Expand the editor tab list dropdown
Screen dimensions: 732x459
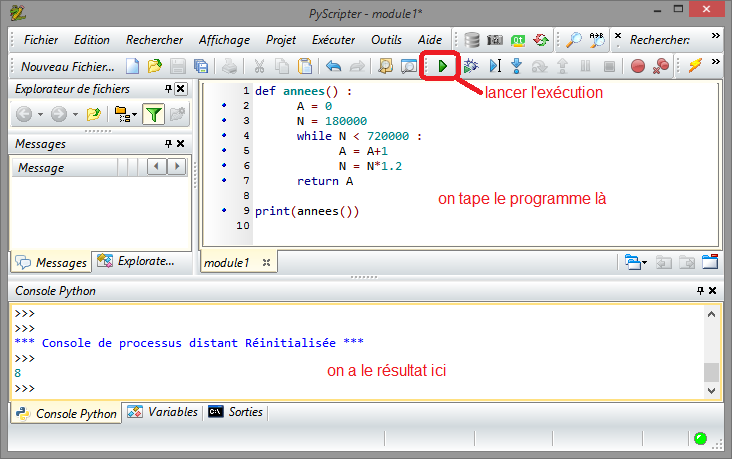(636, 262)
